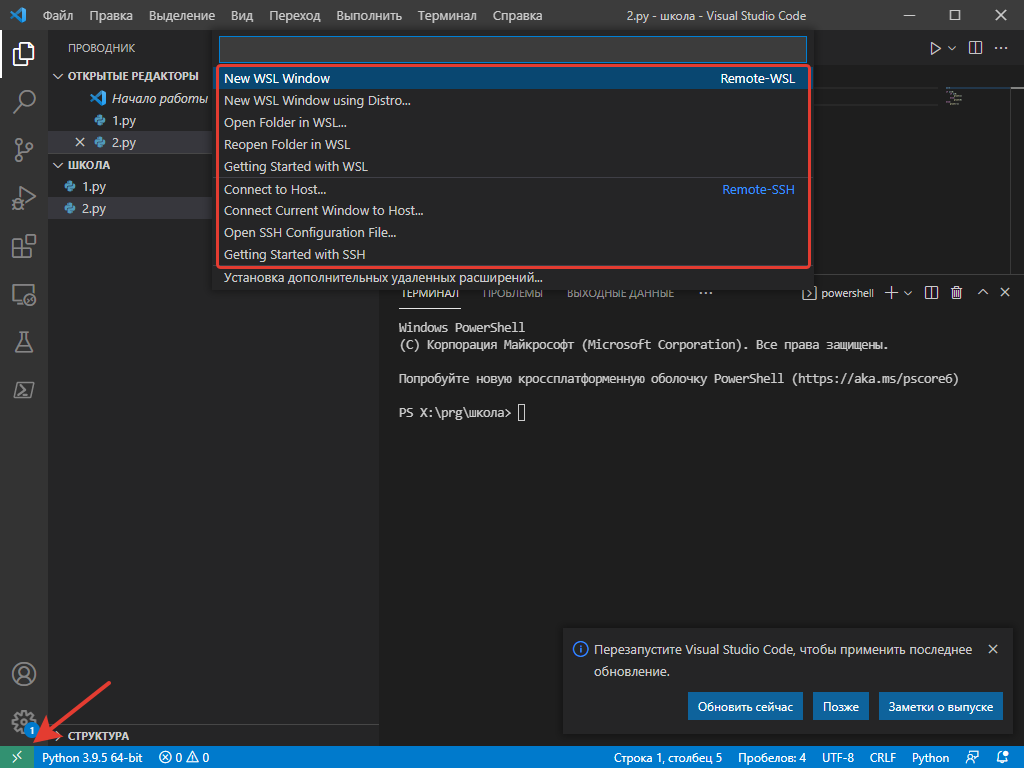Select Reopen Folder in WSL

click(513, 144)
